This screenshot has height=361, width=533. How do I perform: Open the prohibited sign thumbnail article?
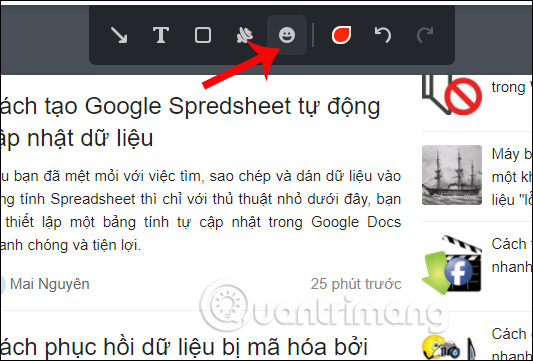(x=452, y=95)
